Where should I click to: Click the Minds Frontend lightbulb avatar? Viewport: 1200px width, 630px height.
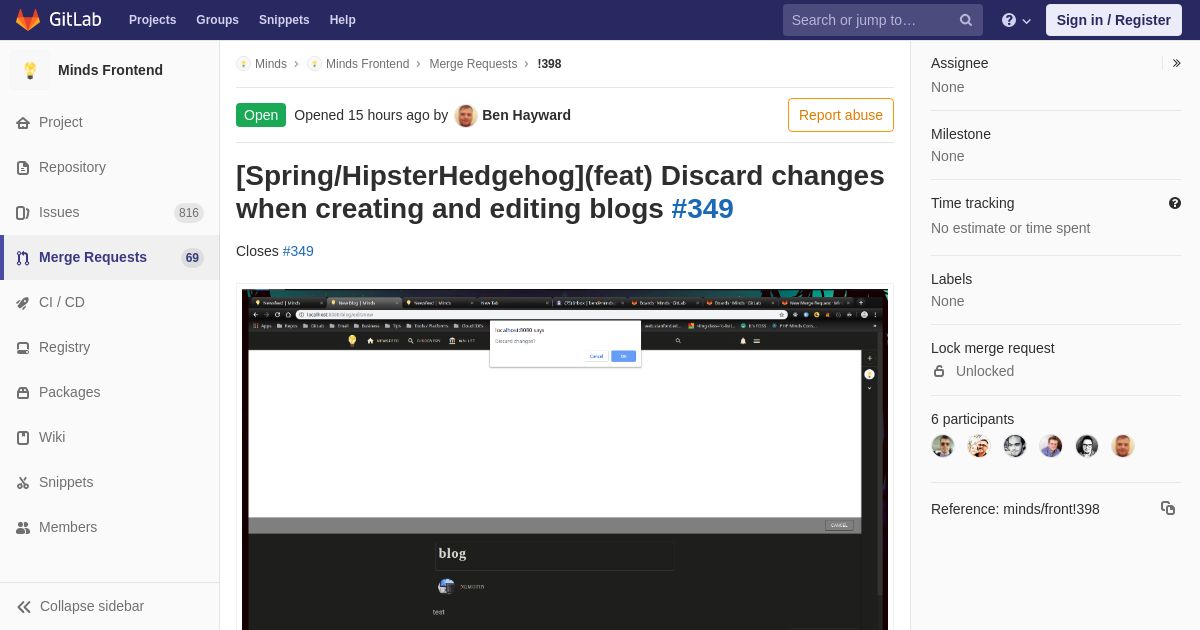point(30,70)
